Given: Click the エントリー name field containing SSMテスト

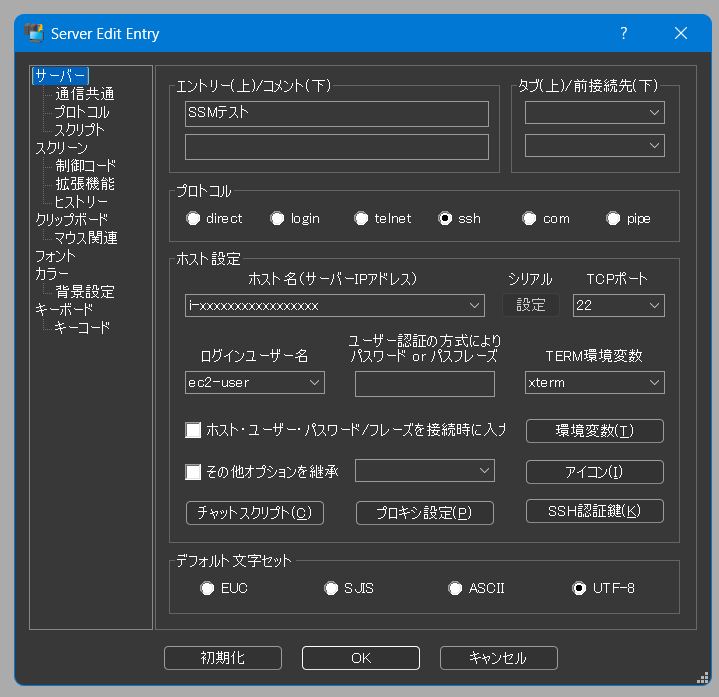Looking at the screenshot, I should [x=336, y=113].
